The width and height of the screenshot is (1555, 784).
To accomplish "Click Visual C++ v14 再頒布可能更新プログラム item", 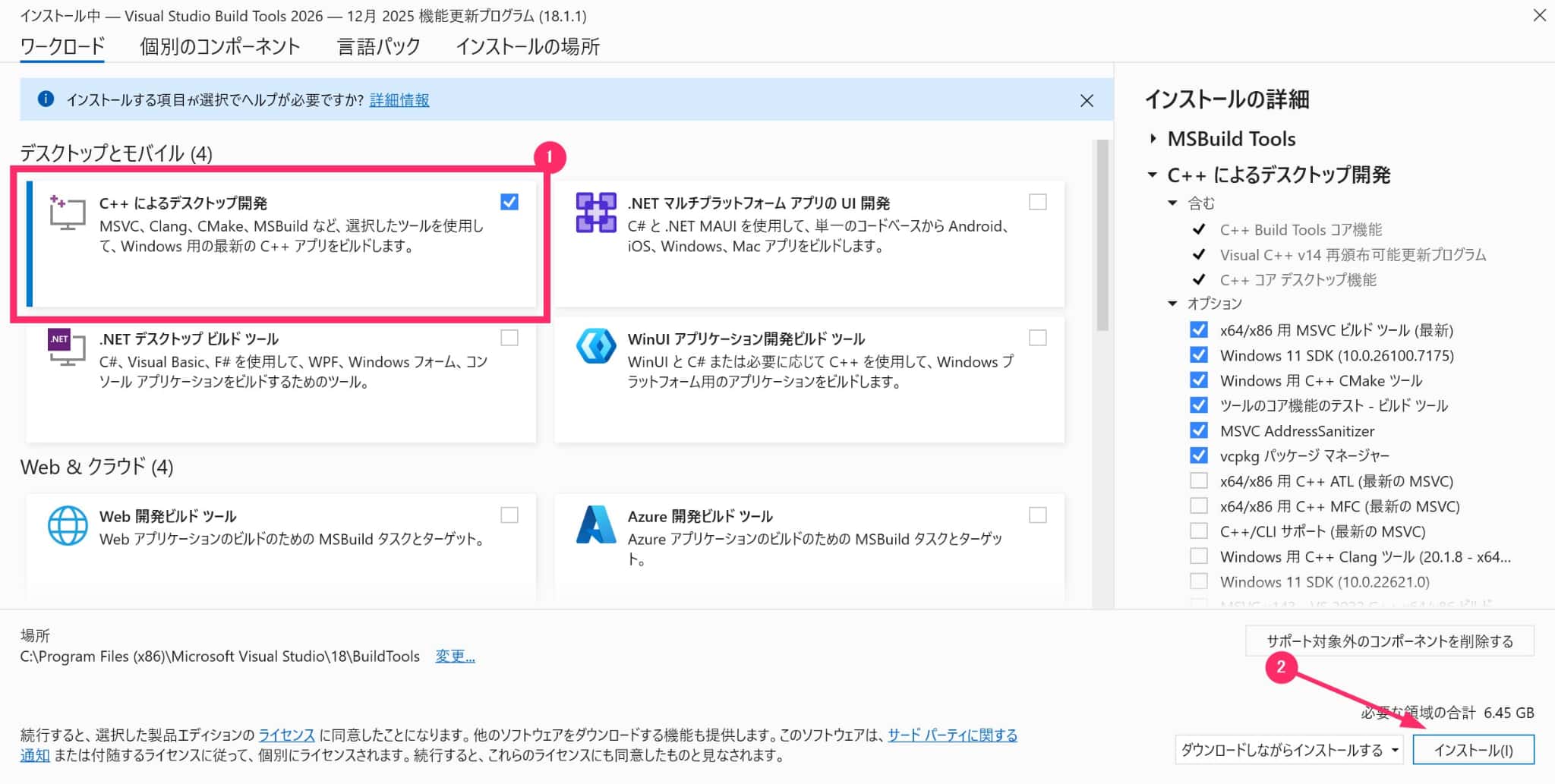I will (1353, 254).
